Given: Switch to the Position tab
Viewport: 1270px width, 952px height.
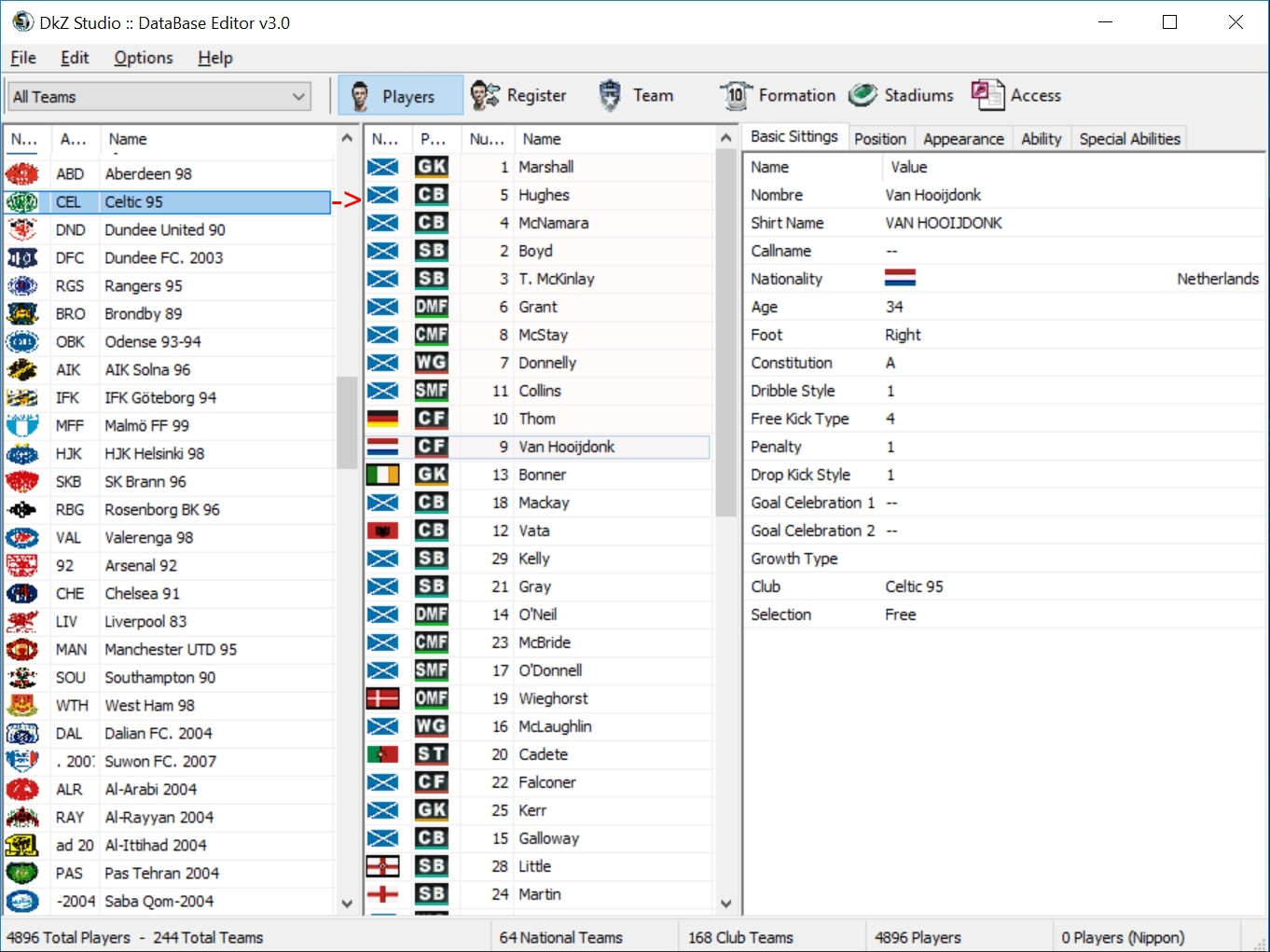Looking at the screenshot, I should [x=880, y=139].
